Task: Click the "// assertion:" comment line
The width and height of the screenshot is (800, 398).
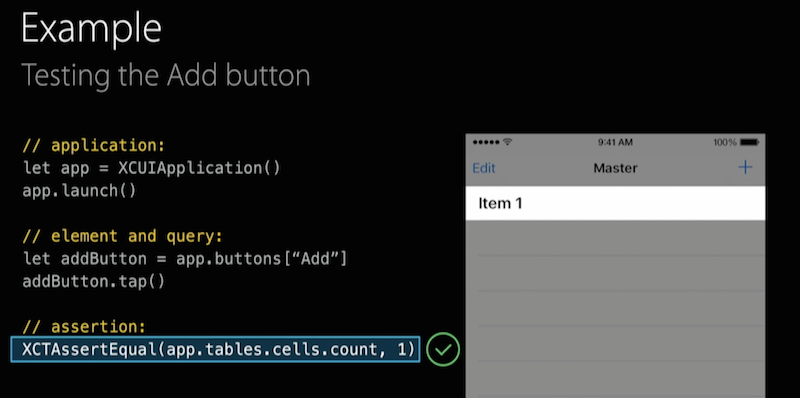Action: click(84, 327)
